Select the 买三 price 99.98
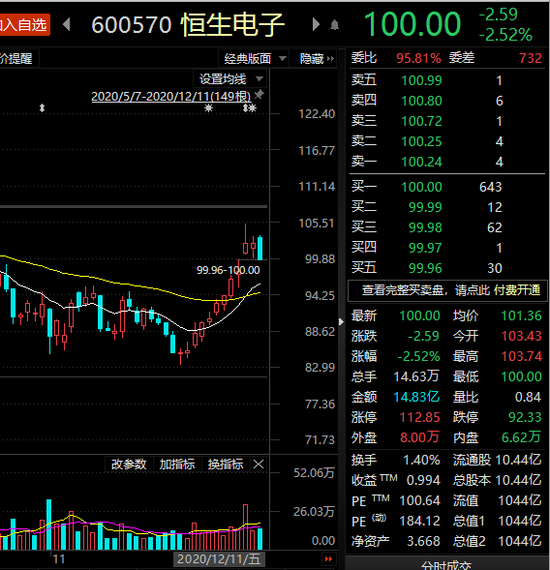550x570 pixels. pyautogui.click(x=425, y=228)
